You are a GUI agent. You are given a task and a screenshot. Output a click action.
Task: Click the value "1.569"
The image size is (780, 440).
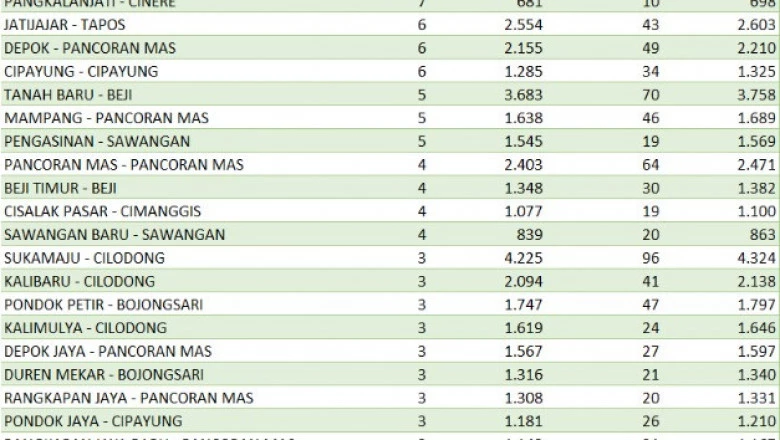[x=757, y=141]
